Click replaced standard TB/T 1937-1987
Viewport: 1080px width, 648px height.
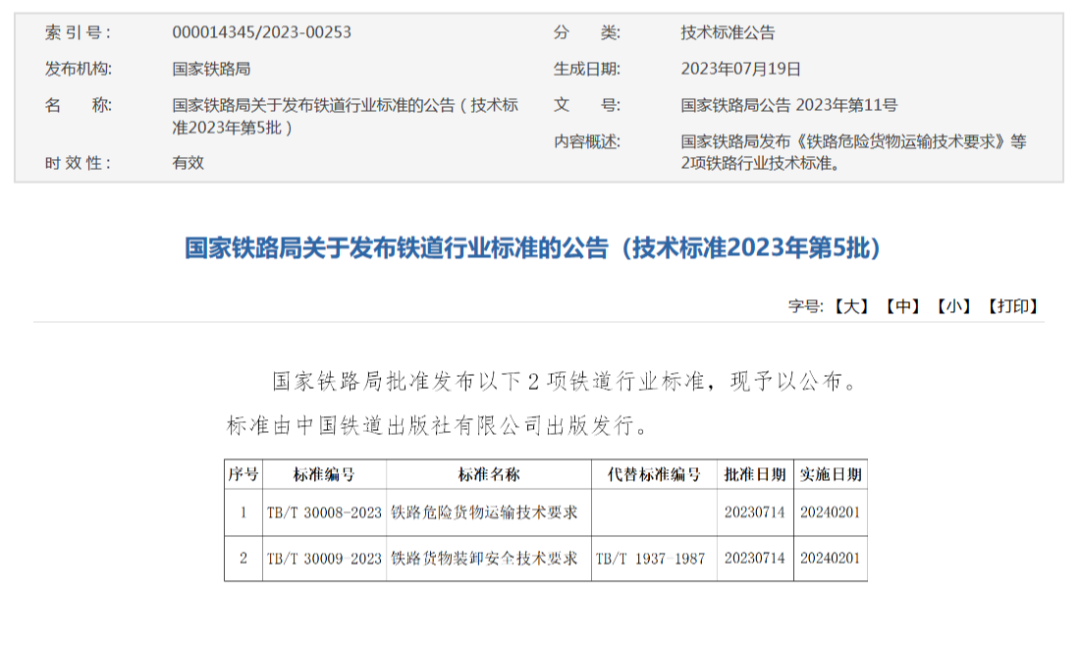651,558
